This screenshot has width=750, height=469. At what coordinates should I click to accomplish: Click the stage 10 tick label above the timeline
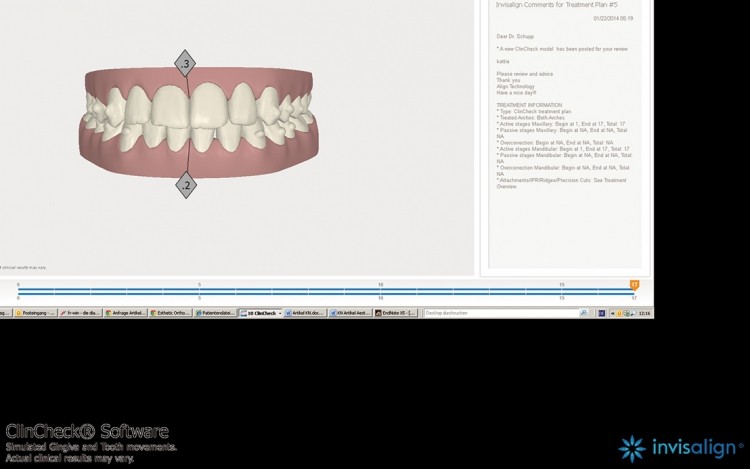coord(380,284)
